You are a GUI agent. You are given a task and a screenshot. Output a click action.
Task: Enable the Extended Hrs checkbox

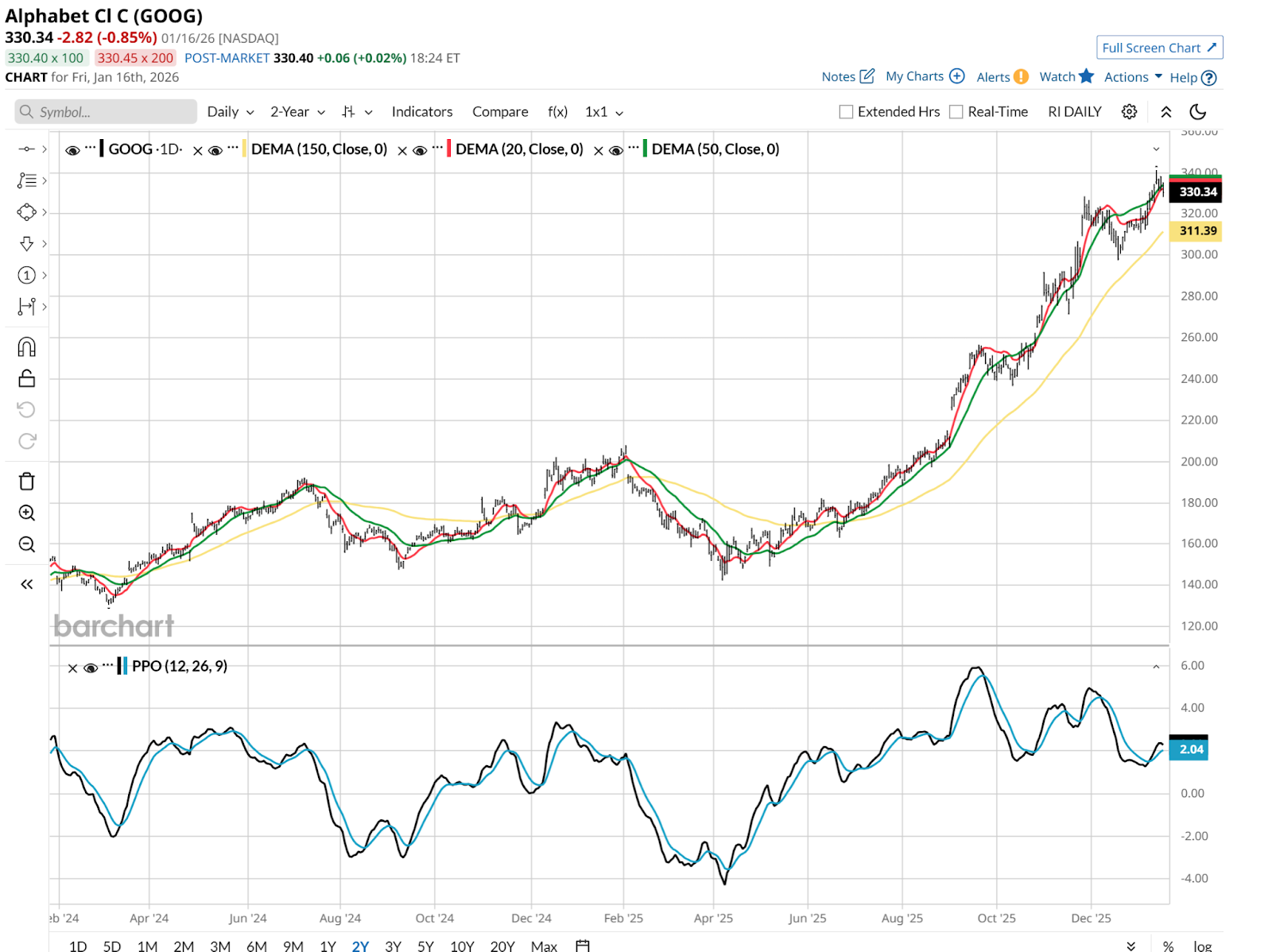(x=846, y=112)
